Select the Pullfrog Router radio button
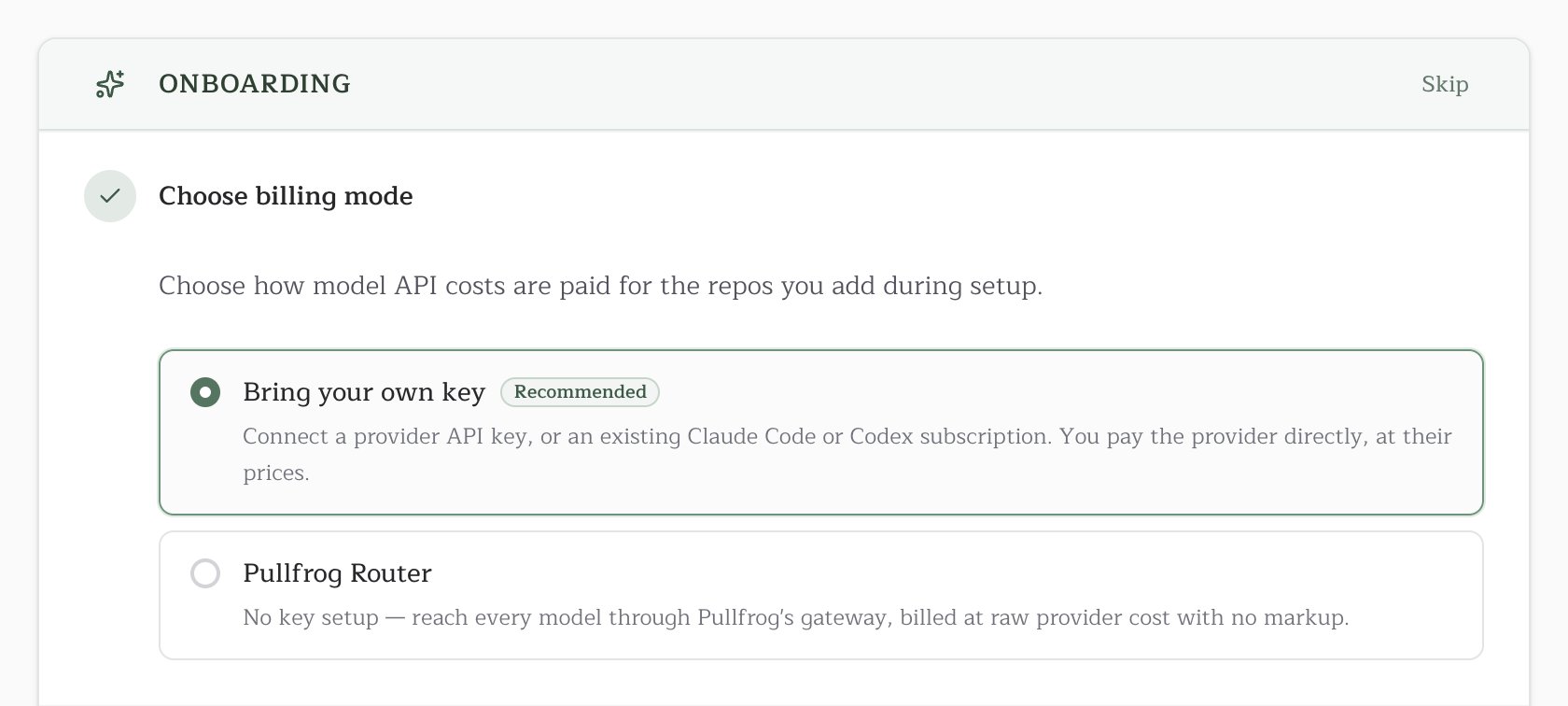 205,573
